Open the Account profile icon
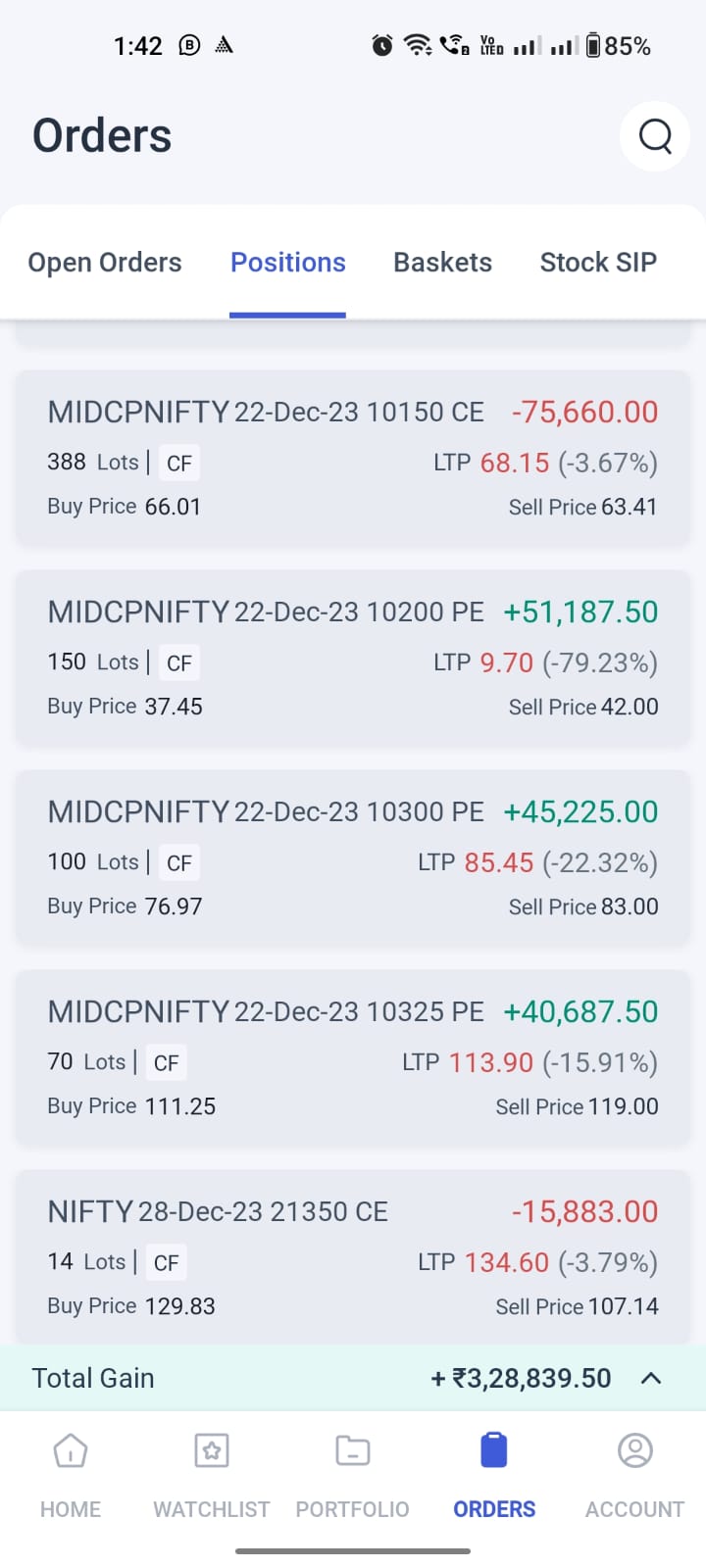The width and height of the screenshot is (706, 1568). click(x=634, y=1450)
